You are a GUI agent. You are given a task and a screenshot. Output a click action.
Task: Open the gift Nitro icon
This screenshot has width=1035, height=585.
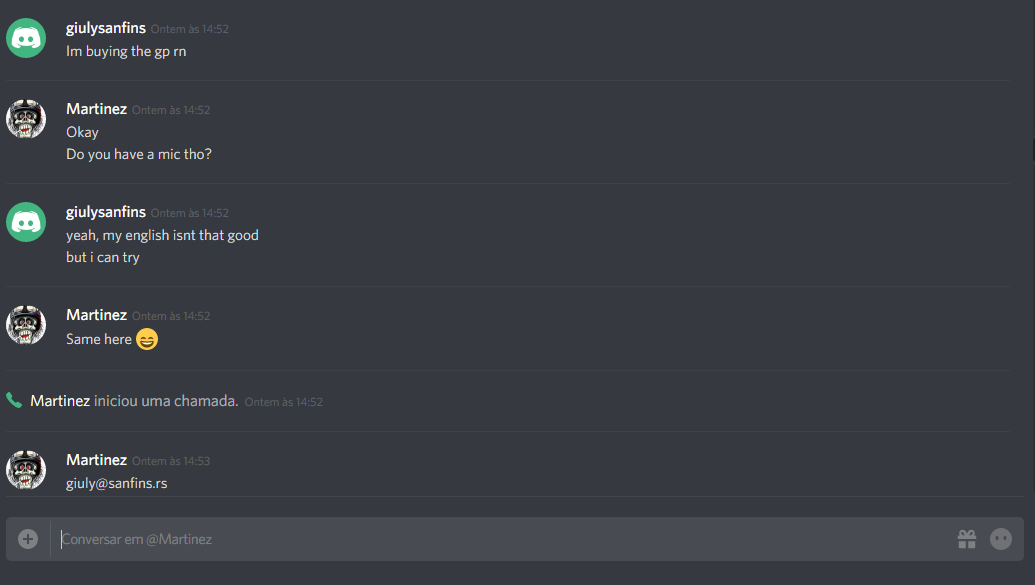coord(967,539)
